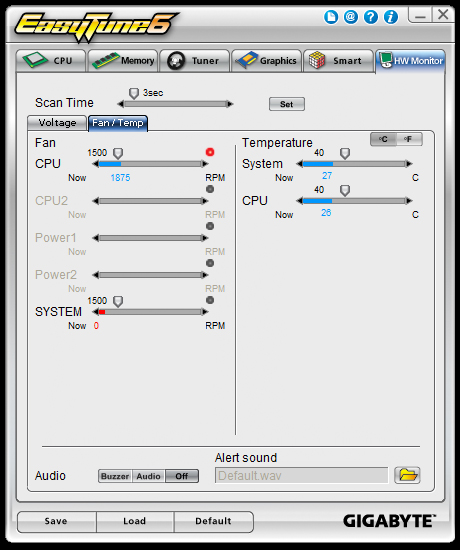
Task: Click the @ email icon
Action: (x=351, y=16)
